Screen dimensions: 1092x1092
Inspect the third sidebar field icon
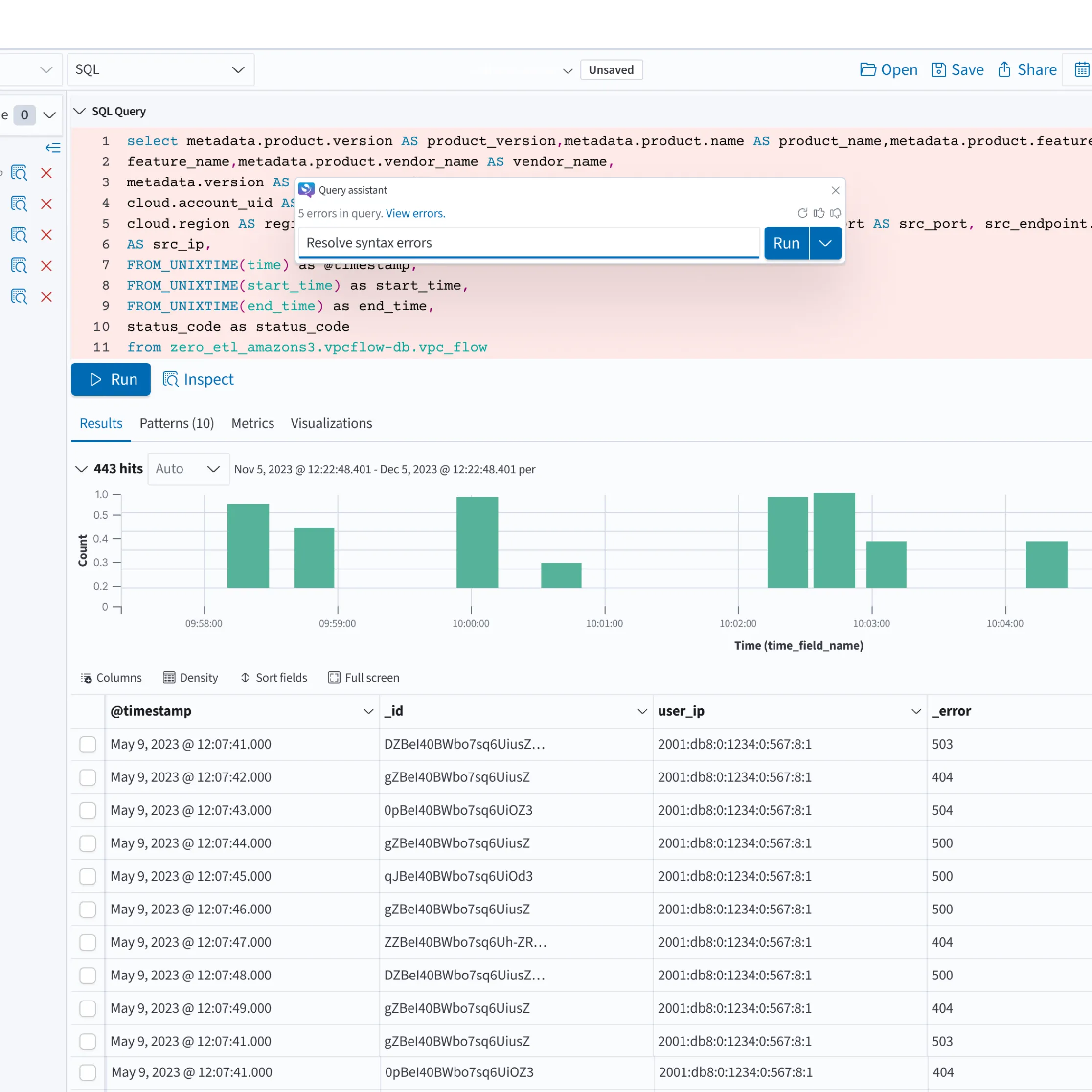(x=19, y=234)
